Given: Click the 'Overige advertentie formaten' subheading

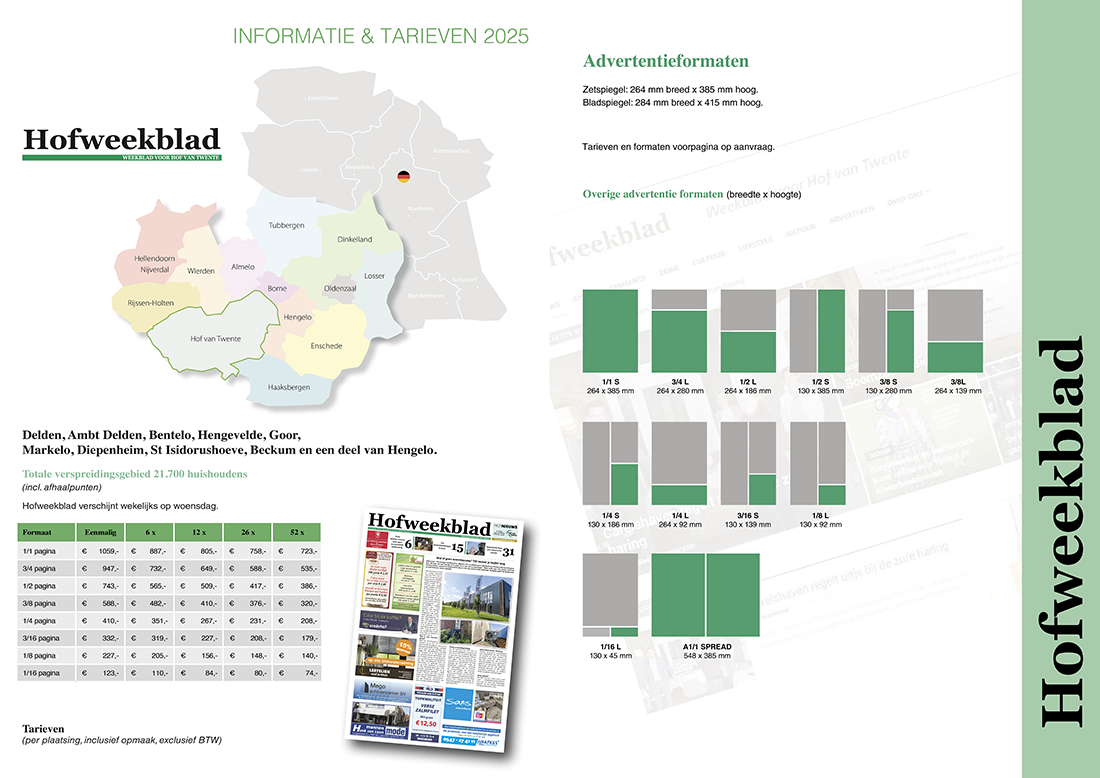Looking at the screenshot, I should click(652, 194).
